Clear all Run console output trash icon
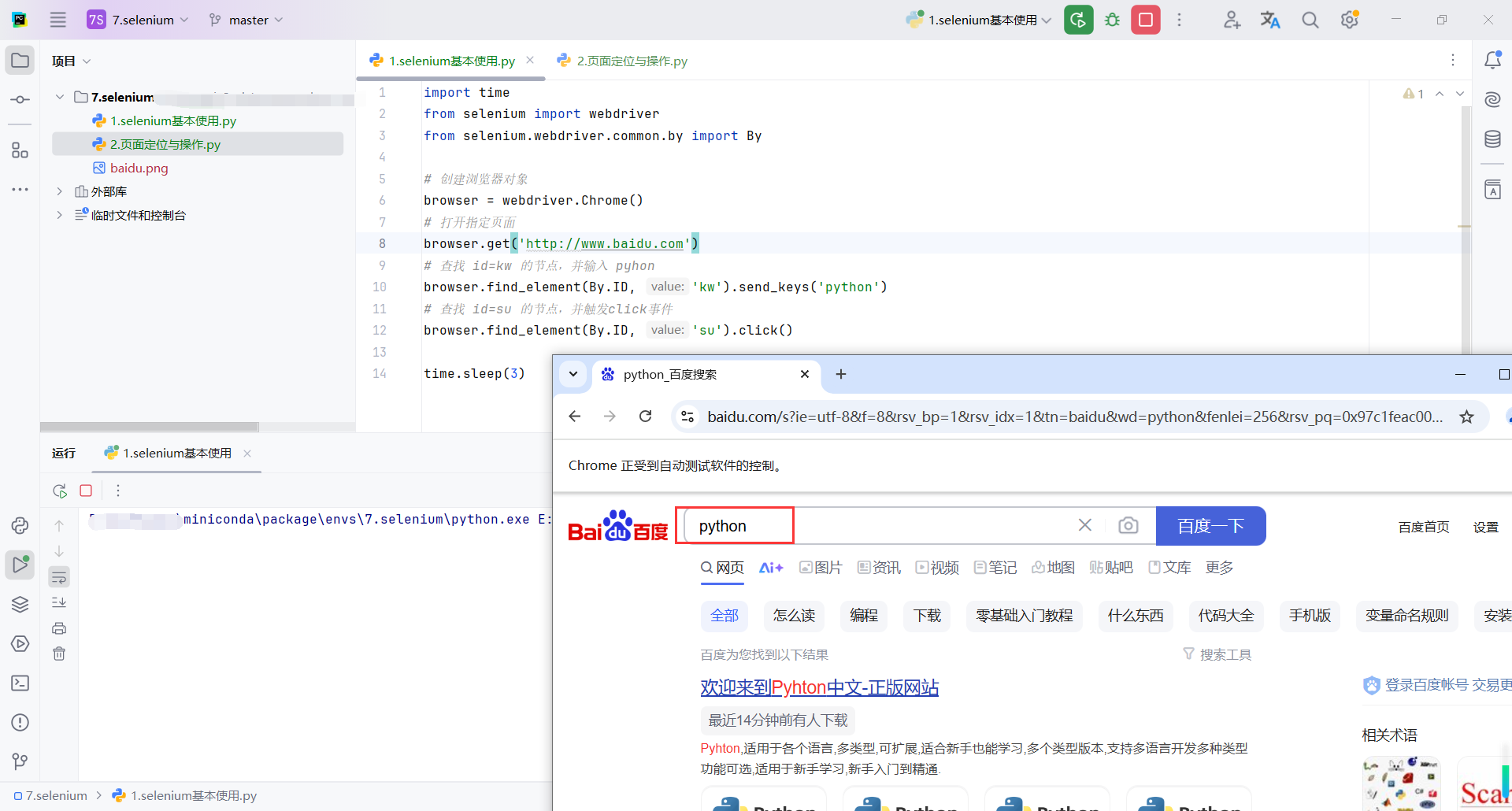 tap(59, 654)
